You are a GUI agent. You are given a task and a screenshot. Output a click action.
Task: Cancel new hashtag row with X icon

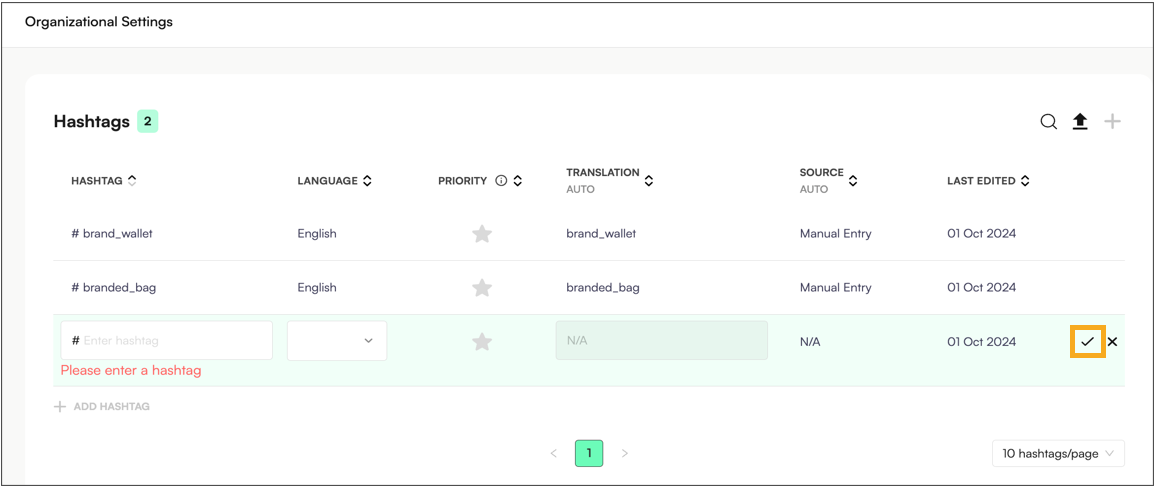tap(1112, 341)
